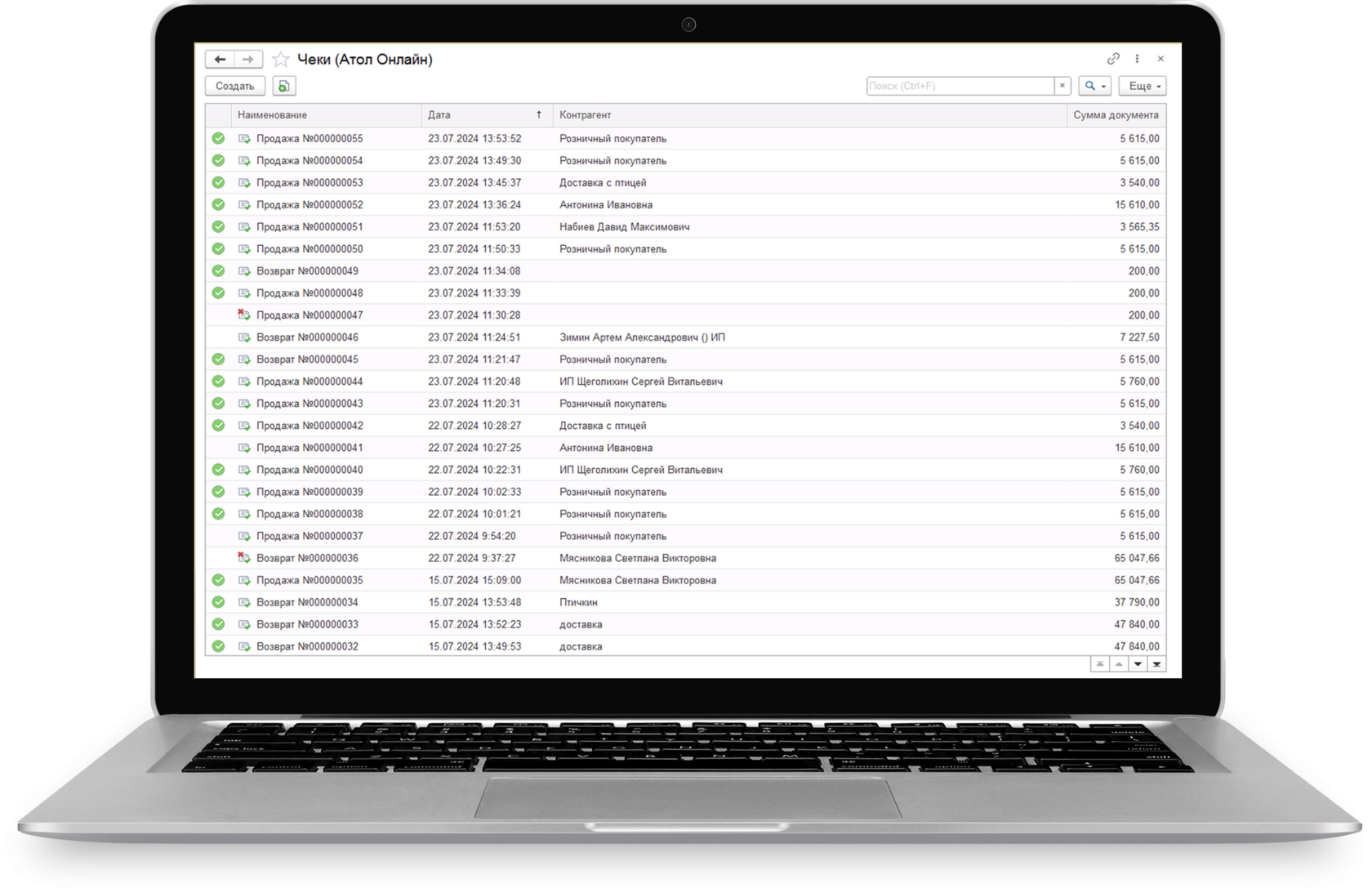Select row Продажа №000000037

click(x=685, y=536)
